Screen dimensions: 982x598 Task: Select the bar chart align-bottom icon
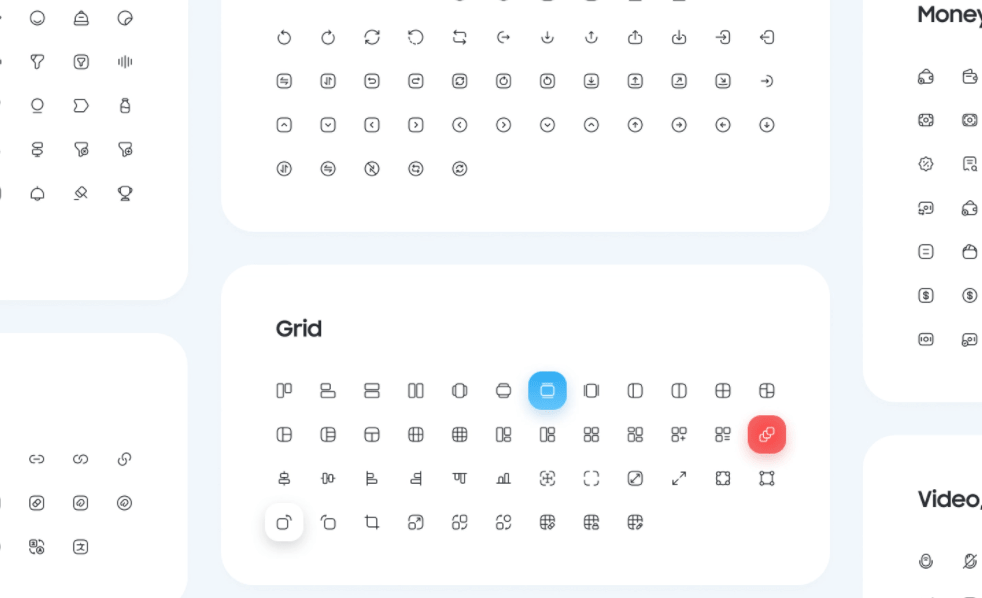(x=504, y=478)
